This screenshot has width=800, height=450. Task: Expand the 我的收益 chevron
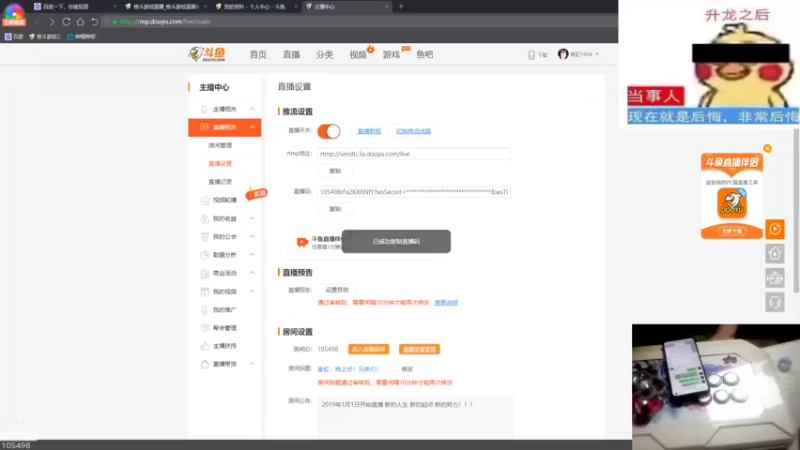252,218
